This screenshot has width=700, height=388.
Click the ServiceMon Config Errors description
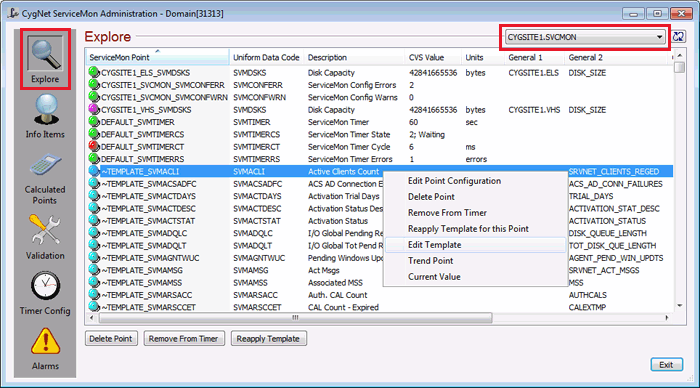352,85
